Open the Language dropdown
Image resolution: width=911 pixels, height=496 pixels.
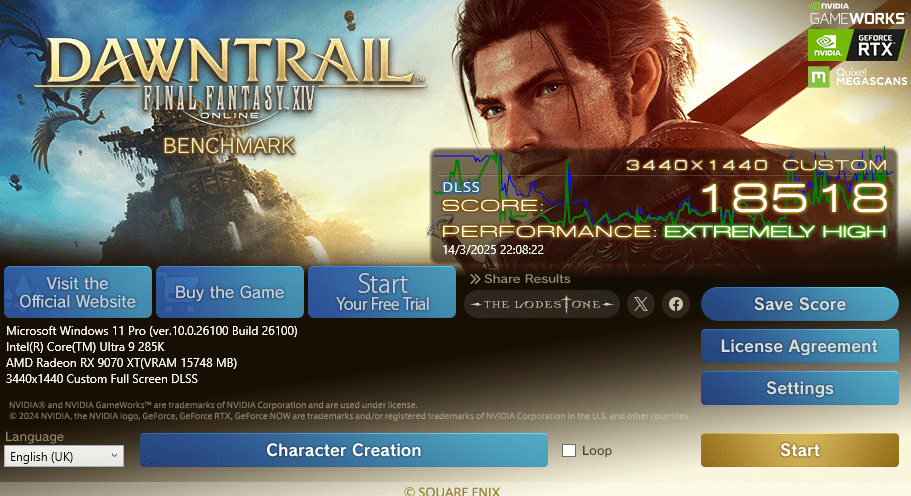pyautogui.click(x=64, y=456)
